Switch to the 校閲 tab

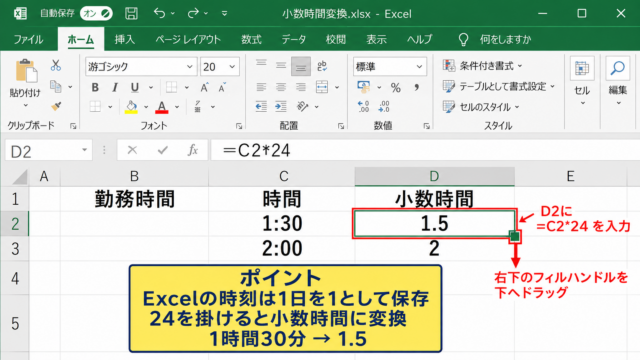coord(336,40)
